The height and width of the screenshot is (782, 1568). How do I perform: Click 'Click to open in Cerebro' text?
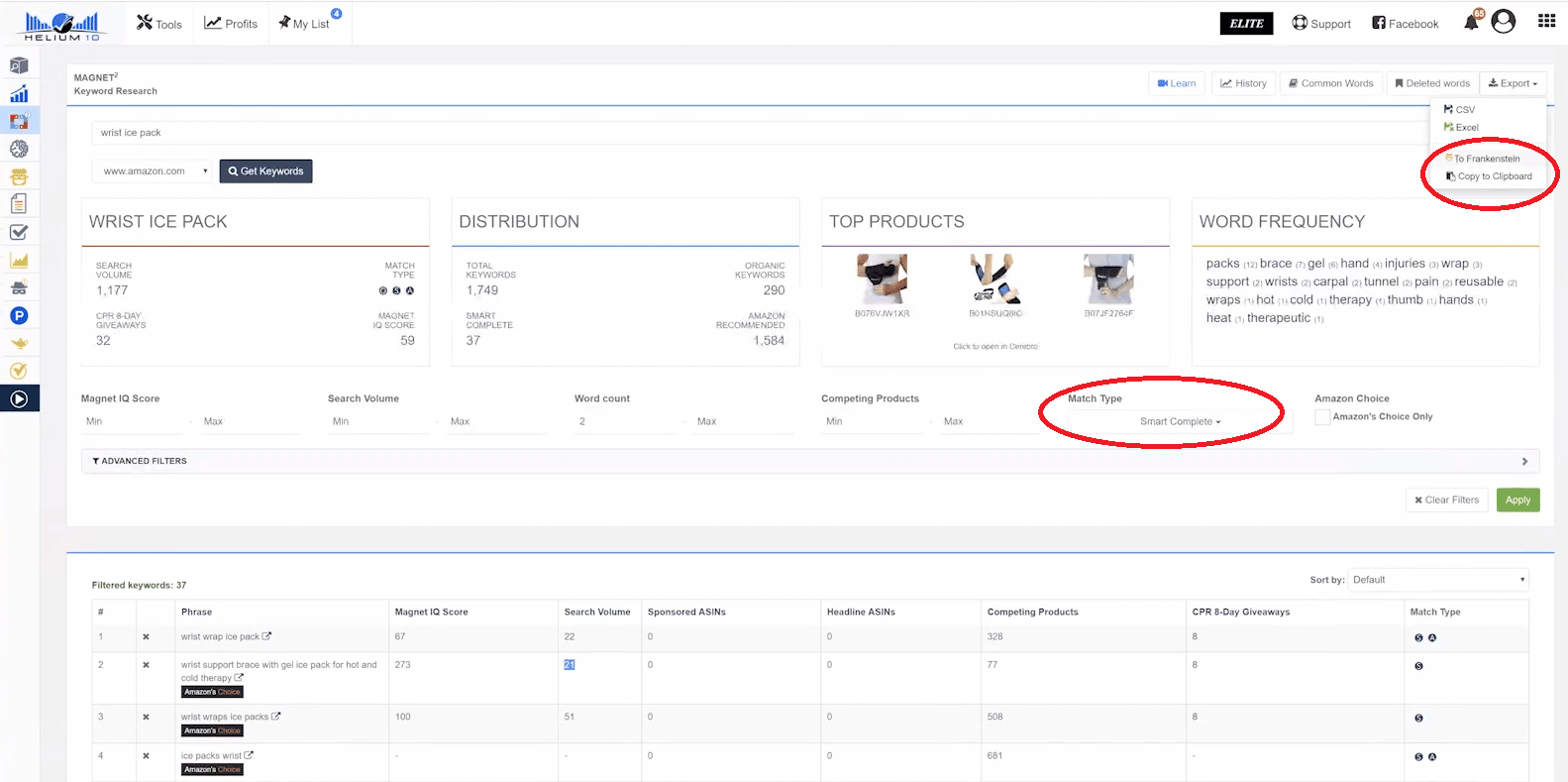click(995, 347)
